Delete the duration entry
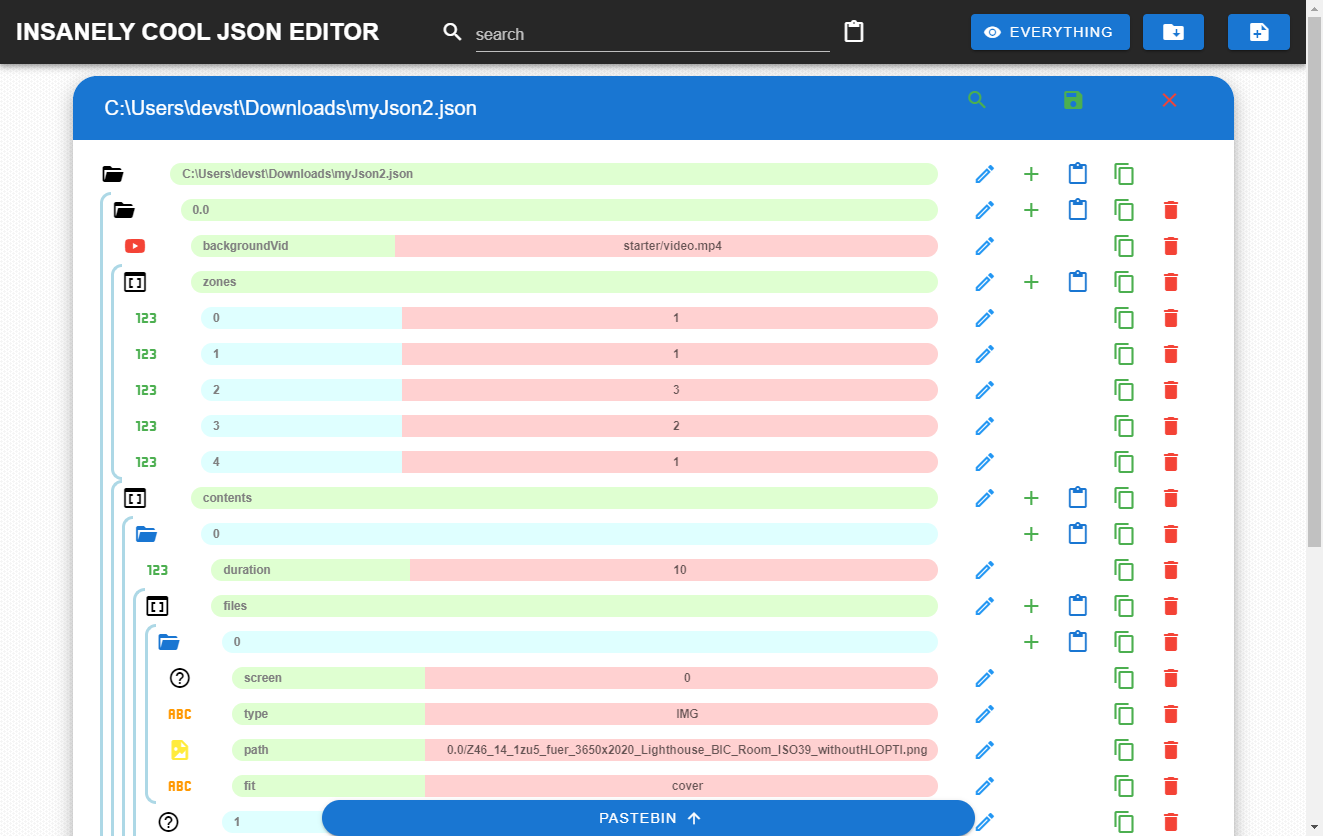Viewport: 1323px width, 836px height. [1171, 570]
